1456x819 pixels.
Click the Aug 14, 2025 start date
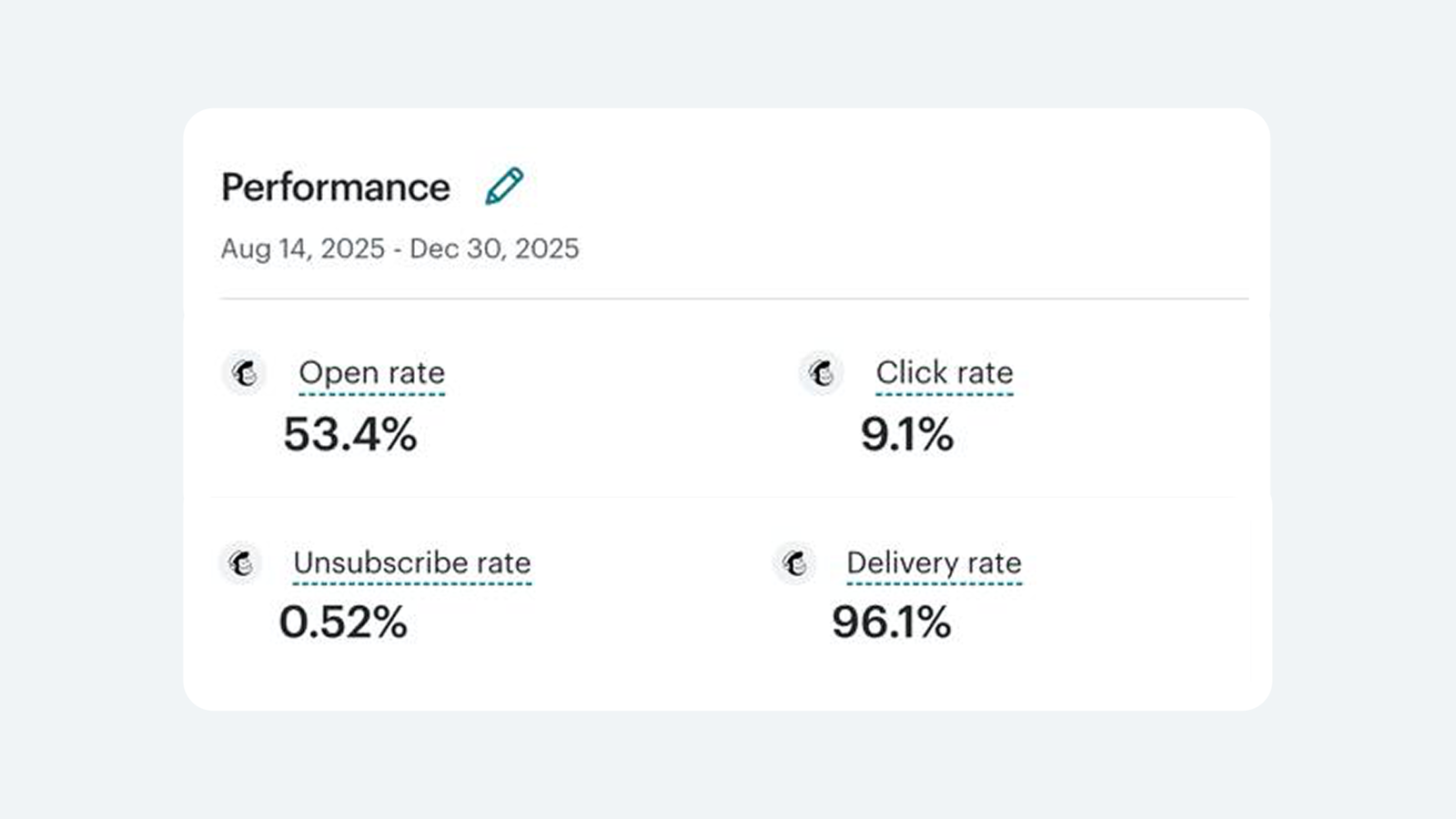click(302, 248)
